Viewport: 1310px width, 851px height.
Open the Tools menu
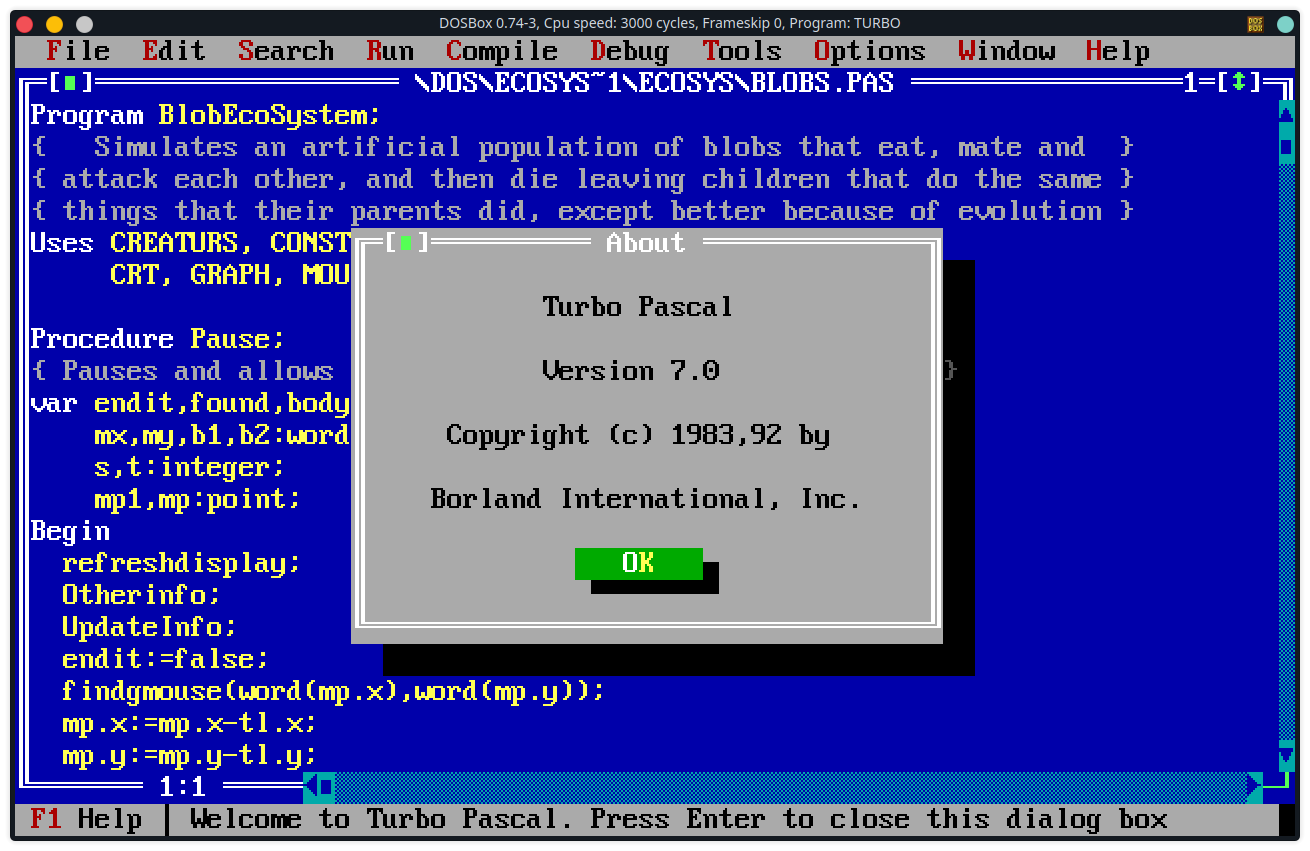742,51
